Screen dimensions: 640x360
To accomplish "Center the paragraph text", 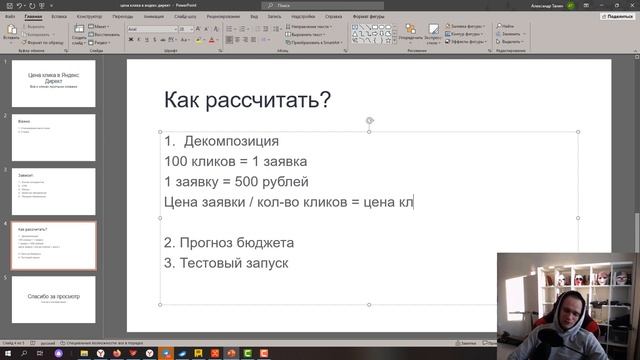I will pos(238,40).
